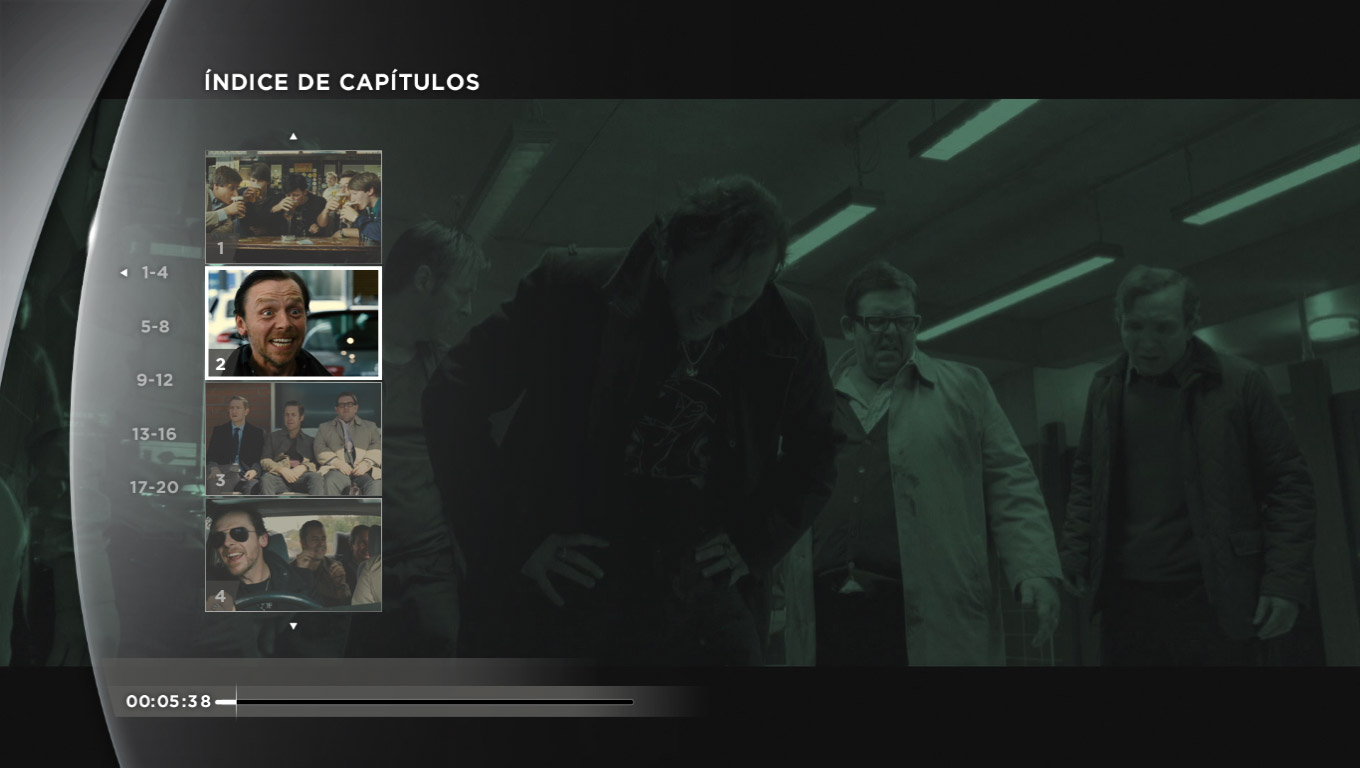Click the up arrow above chapter thumbnails
The image size is (1360, 768).
[293, 136]
